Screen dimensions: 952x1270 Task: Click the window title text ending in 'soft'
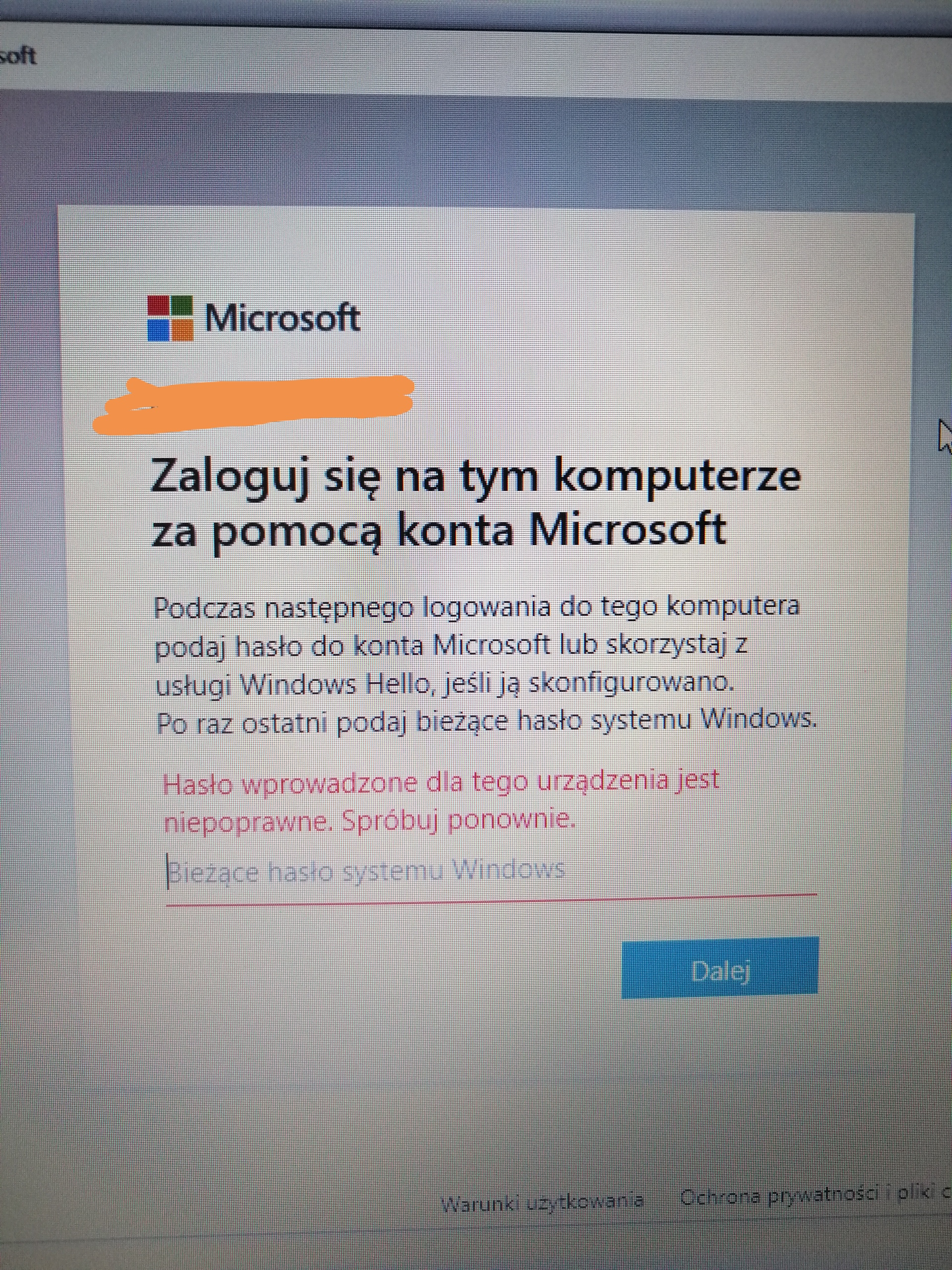[x=18, y=56]
